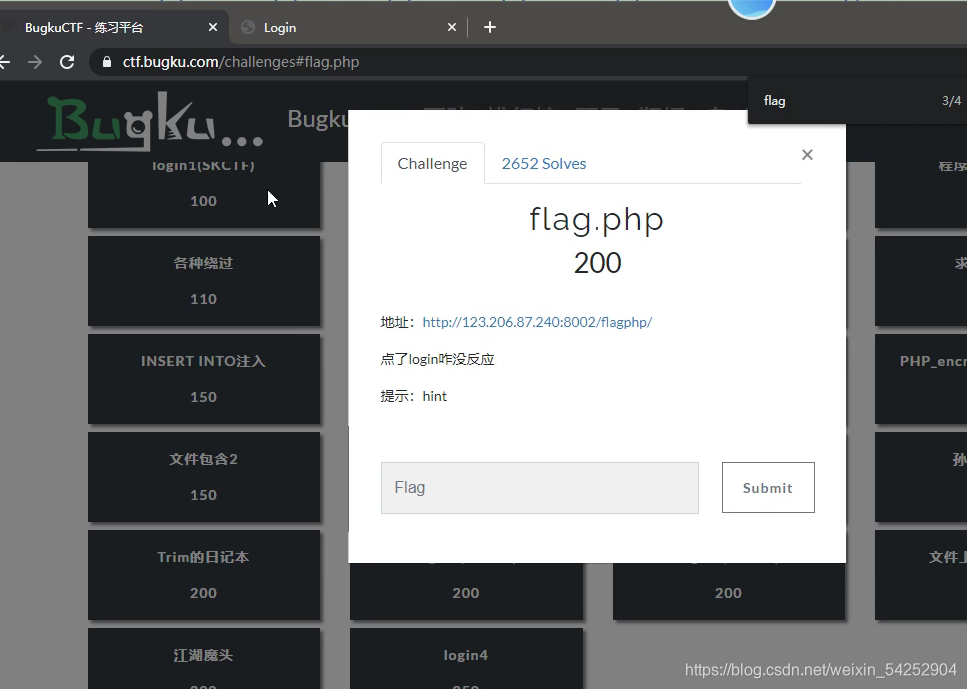Screen dimensions: 967x689
Task: Open the Trim的日记本 challenge card
Action: pos(204,575)
